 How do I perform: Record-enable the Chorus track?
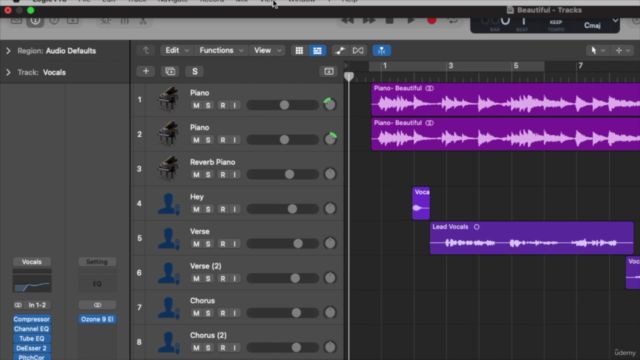223,313
